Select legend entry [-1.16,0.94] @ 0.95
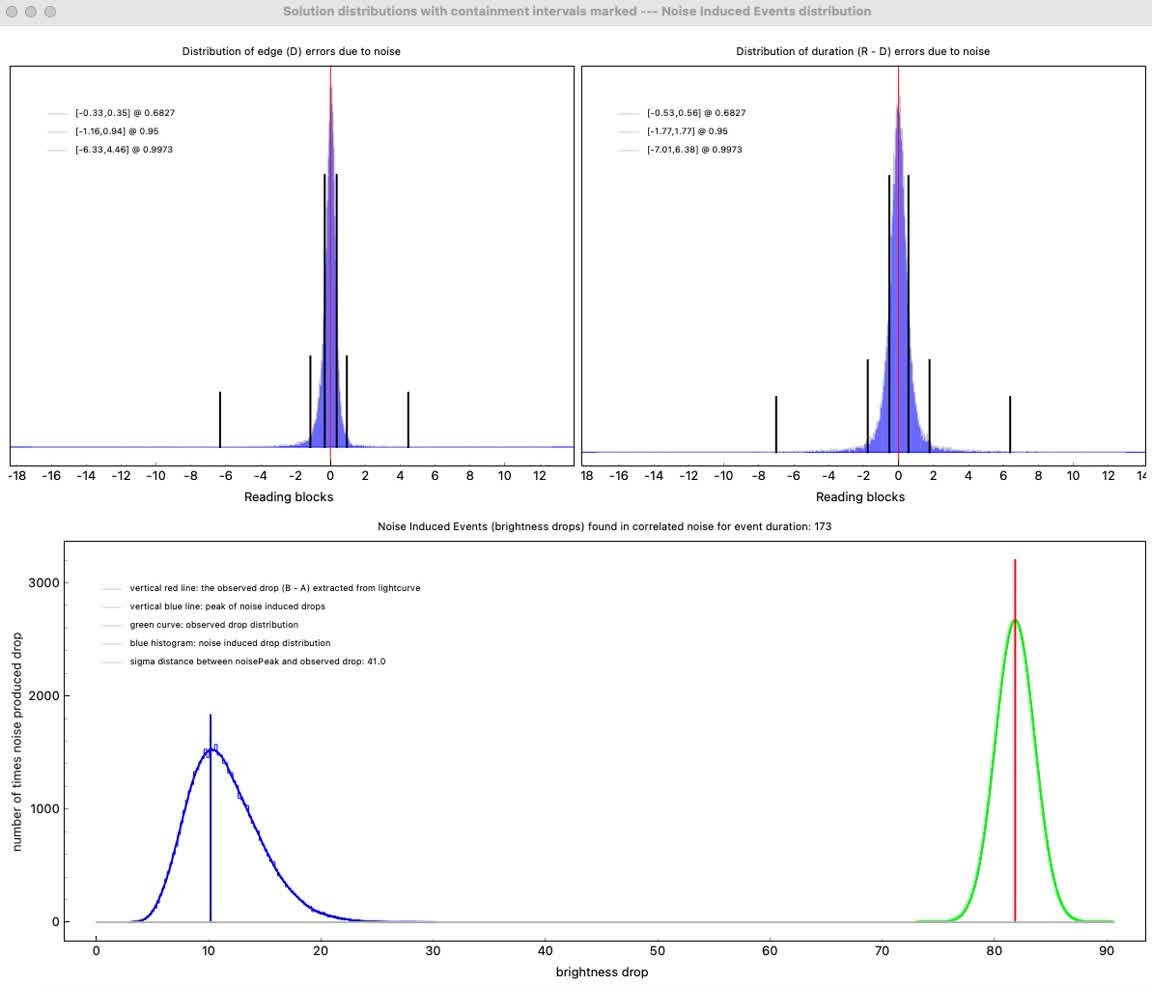This screenshot has height=986, width=1152. (x=116, y=131)
